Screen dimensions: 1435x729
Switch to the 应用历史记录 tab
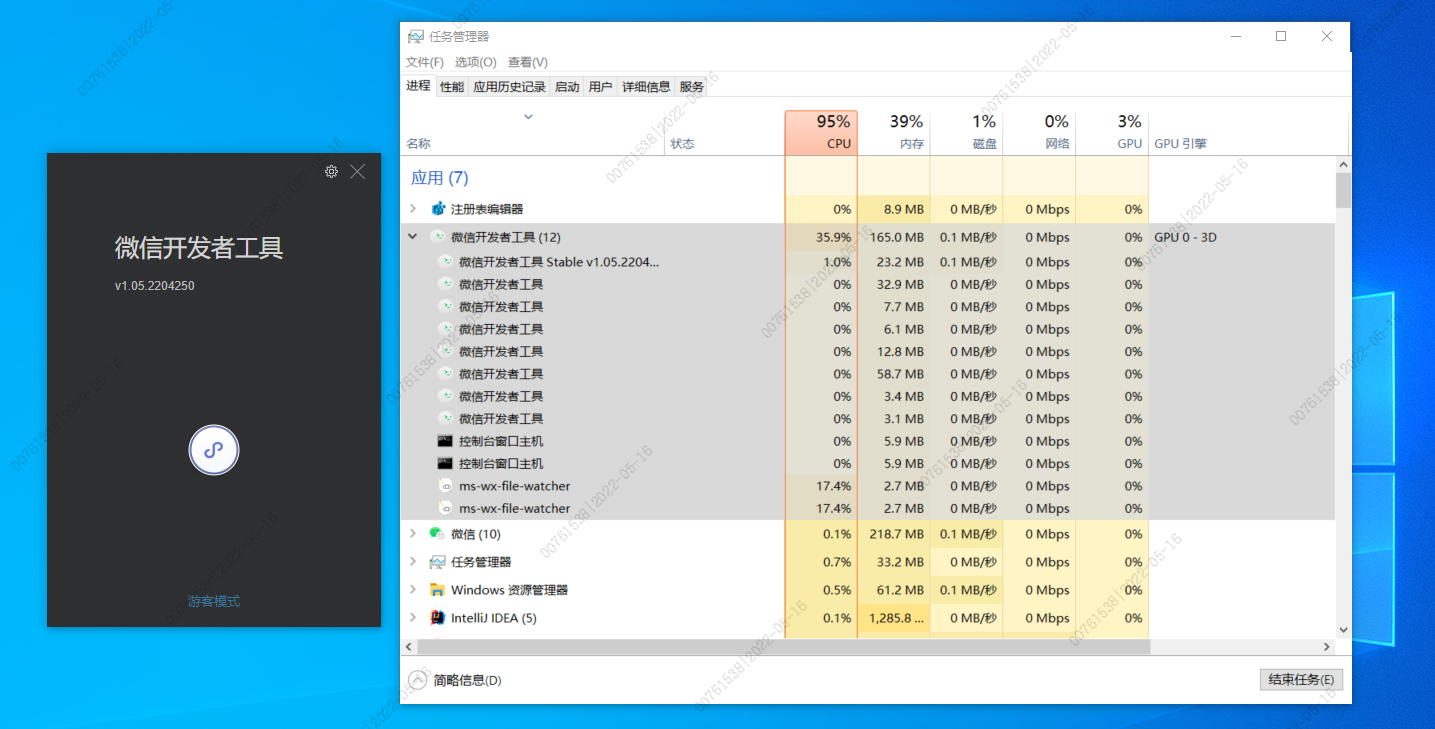pyautogui.click(x=509, y=87)
